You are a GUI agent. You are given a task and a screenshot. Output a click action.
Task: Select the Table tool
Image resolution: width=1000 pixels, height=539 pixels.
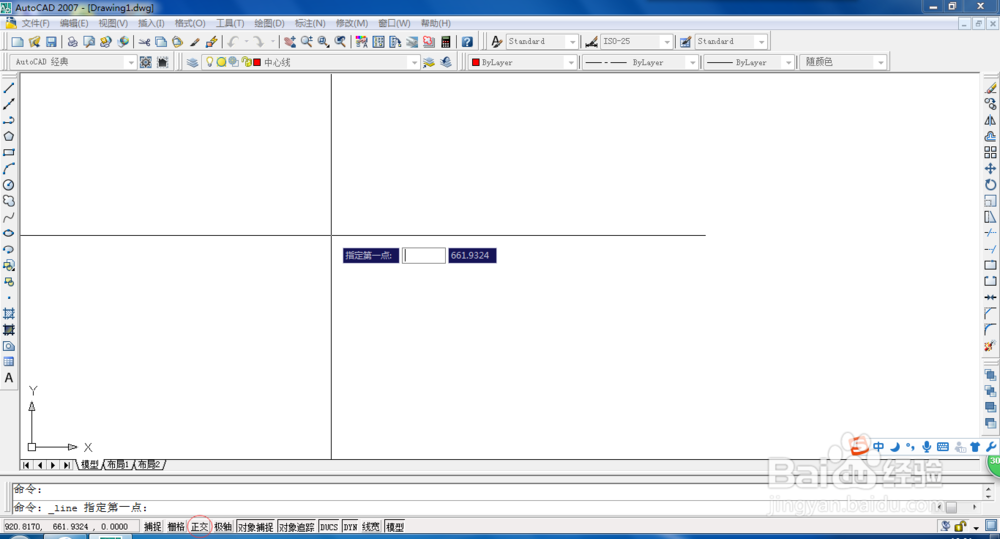click(x=9, y=362)
